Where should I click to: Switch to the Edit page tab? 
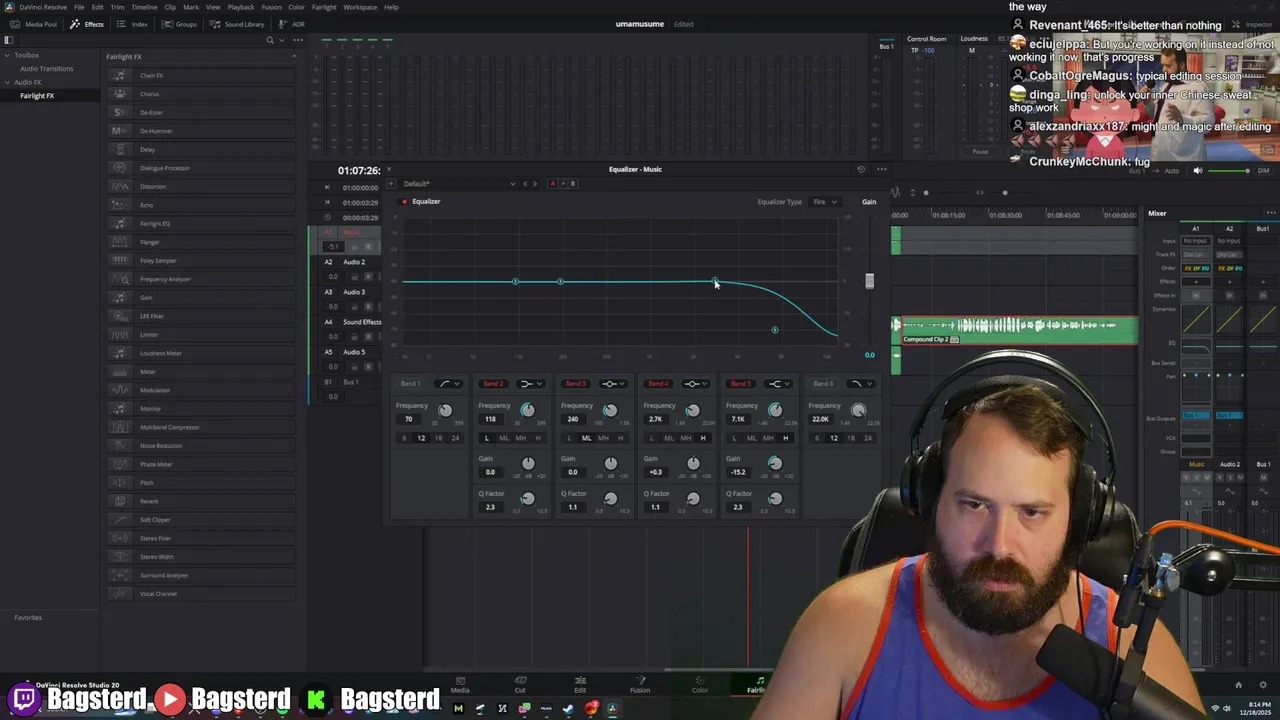(x=580, y=685)
